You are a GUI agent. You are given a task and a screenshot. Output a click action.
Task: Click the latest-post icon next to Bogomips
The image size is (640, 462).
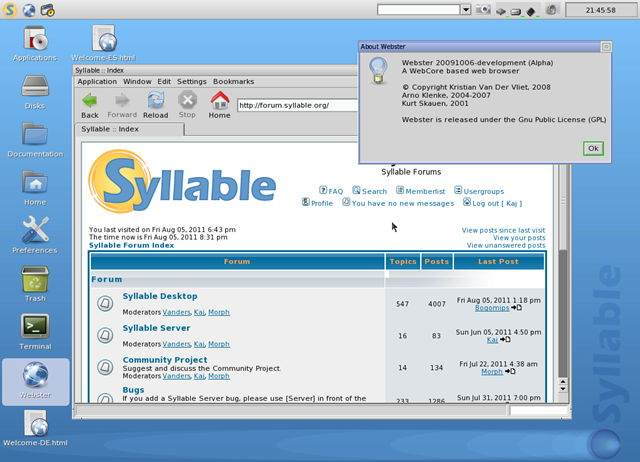(x=517, y=308)
